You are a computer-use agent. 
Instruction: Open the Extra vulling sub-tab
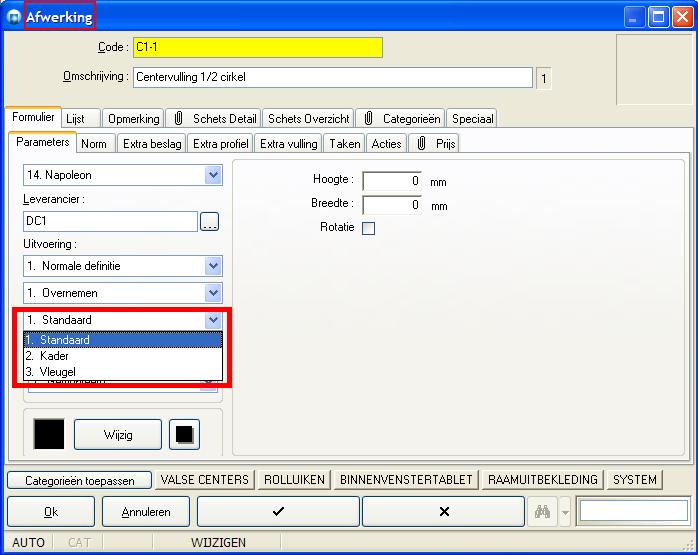(288, 144)
